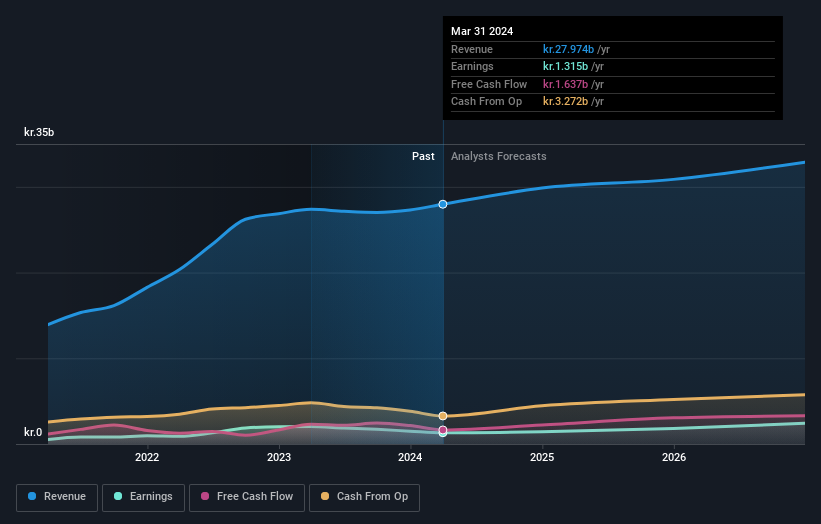Click the kr.3.272b cash from op value
Viewport: 821px width, 524px height.
[565, 102]
